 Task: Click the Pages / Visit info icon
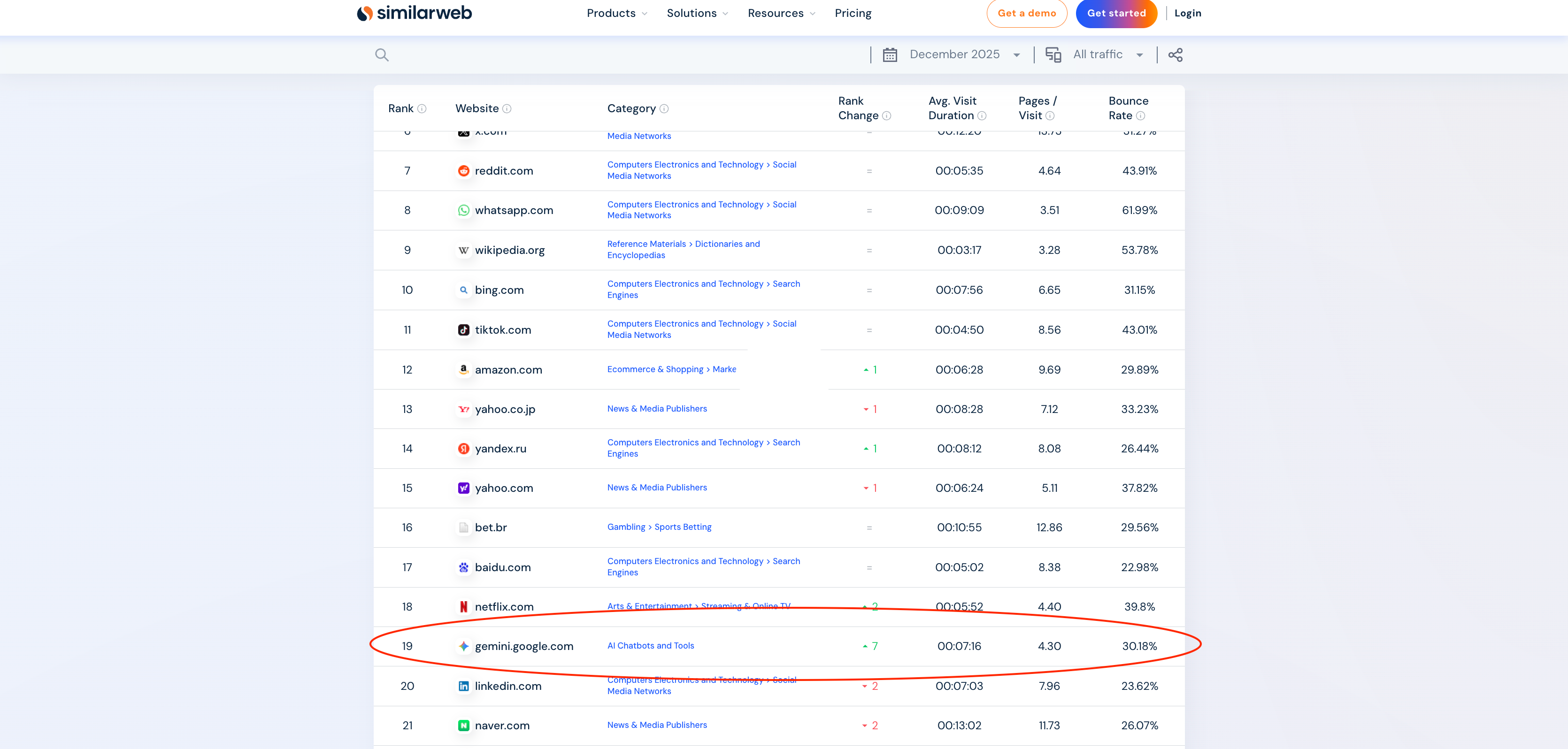(1050, 116)
